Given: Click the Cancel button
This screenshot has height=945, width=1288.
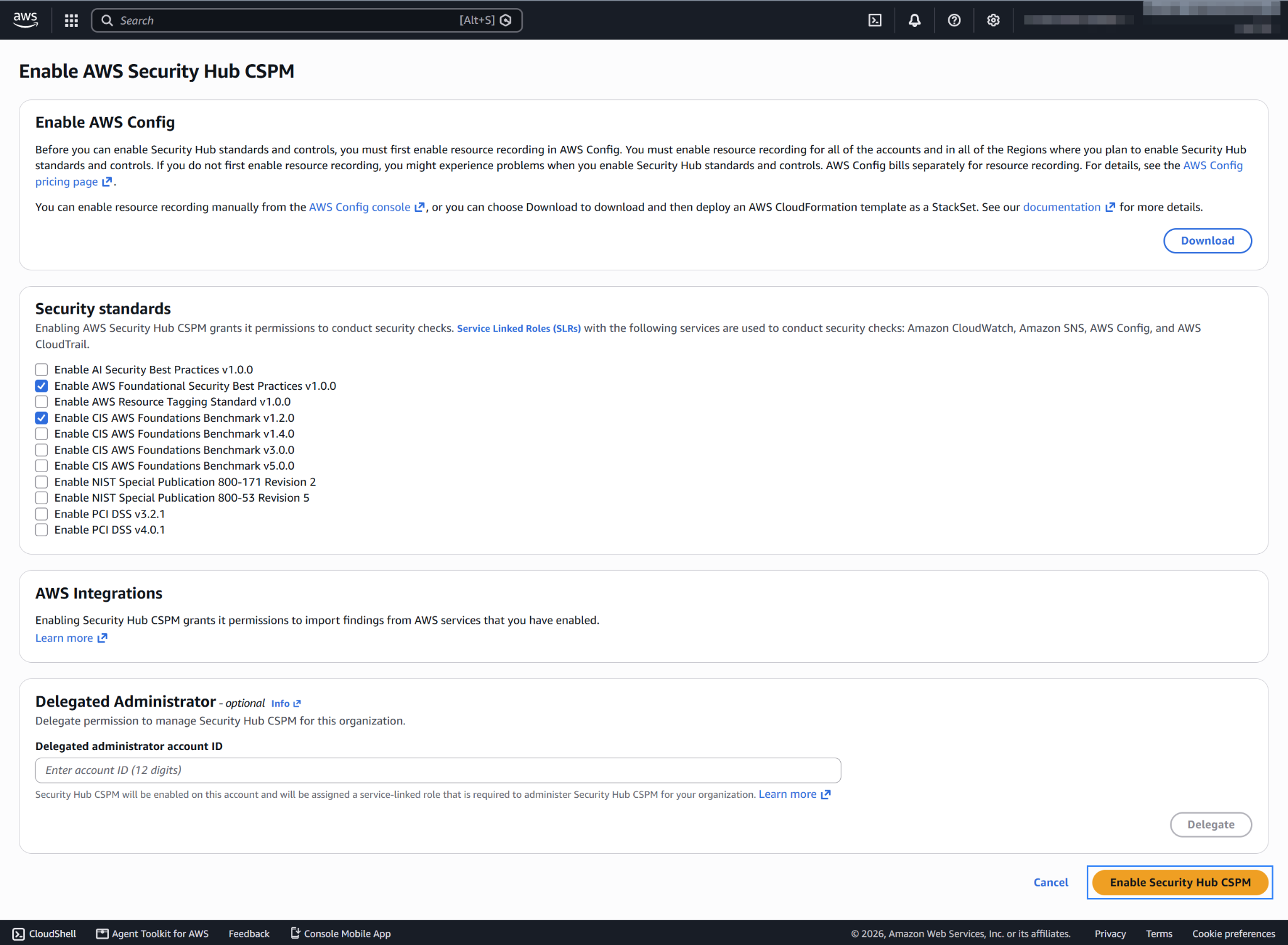Looking at the screenshot, I should (1051, 882).
